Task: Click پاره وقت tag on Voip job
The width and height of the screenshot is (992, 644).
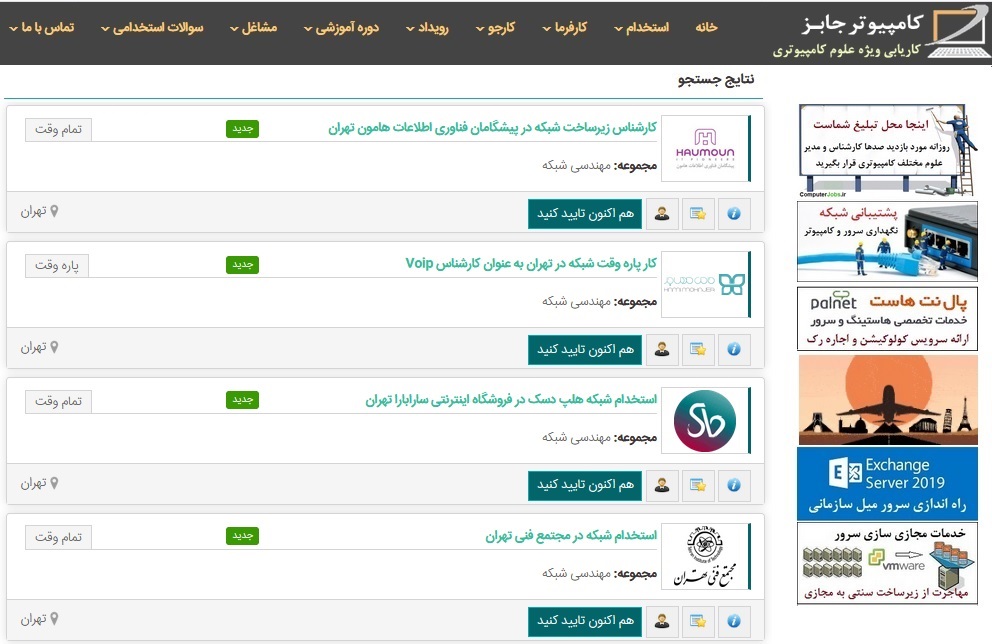Action: [57, 266]
